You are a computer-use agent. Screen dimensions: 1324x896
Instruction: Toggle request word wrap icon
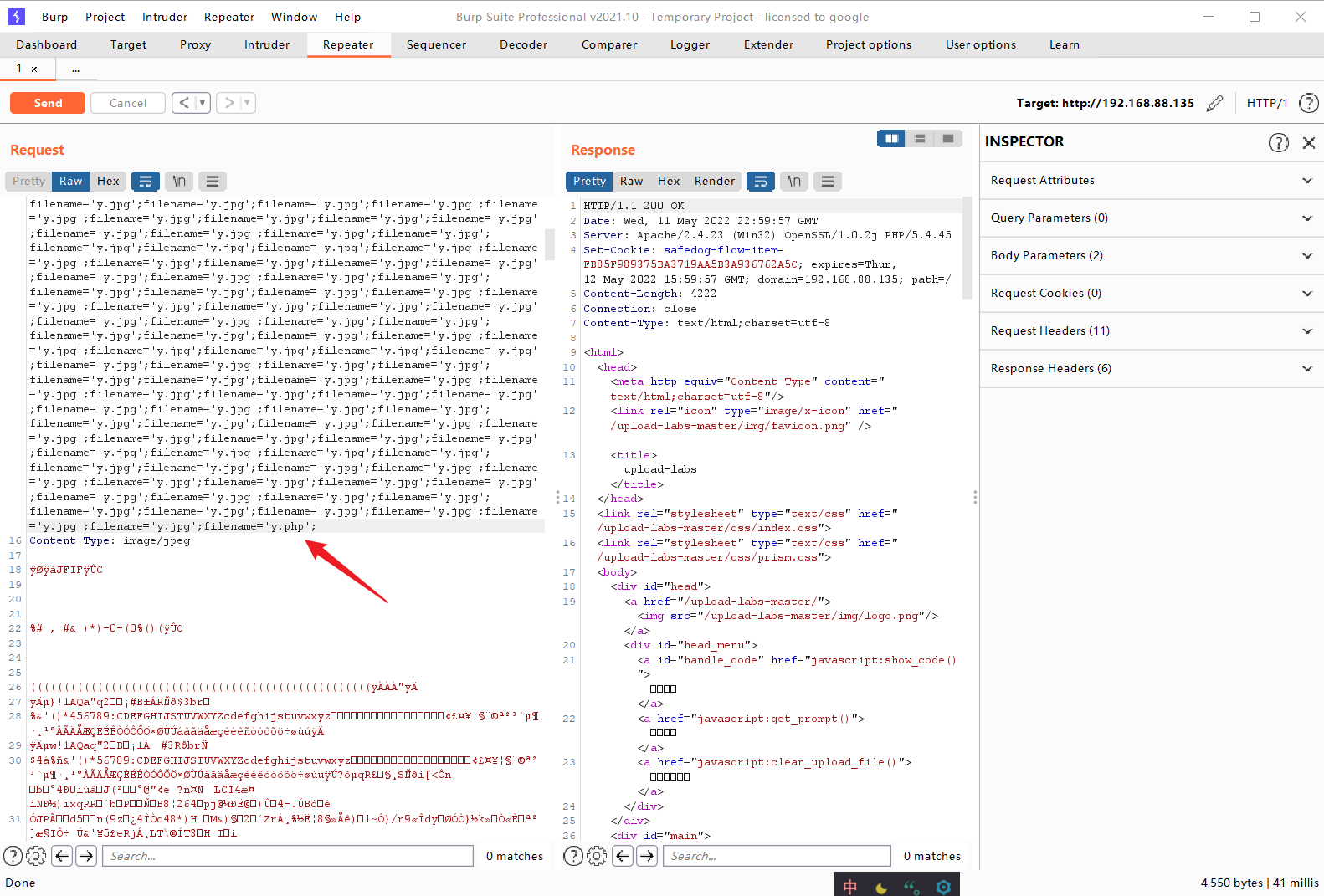pos(146,181)
